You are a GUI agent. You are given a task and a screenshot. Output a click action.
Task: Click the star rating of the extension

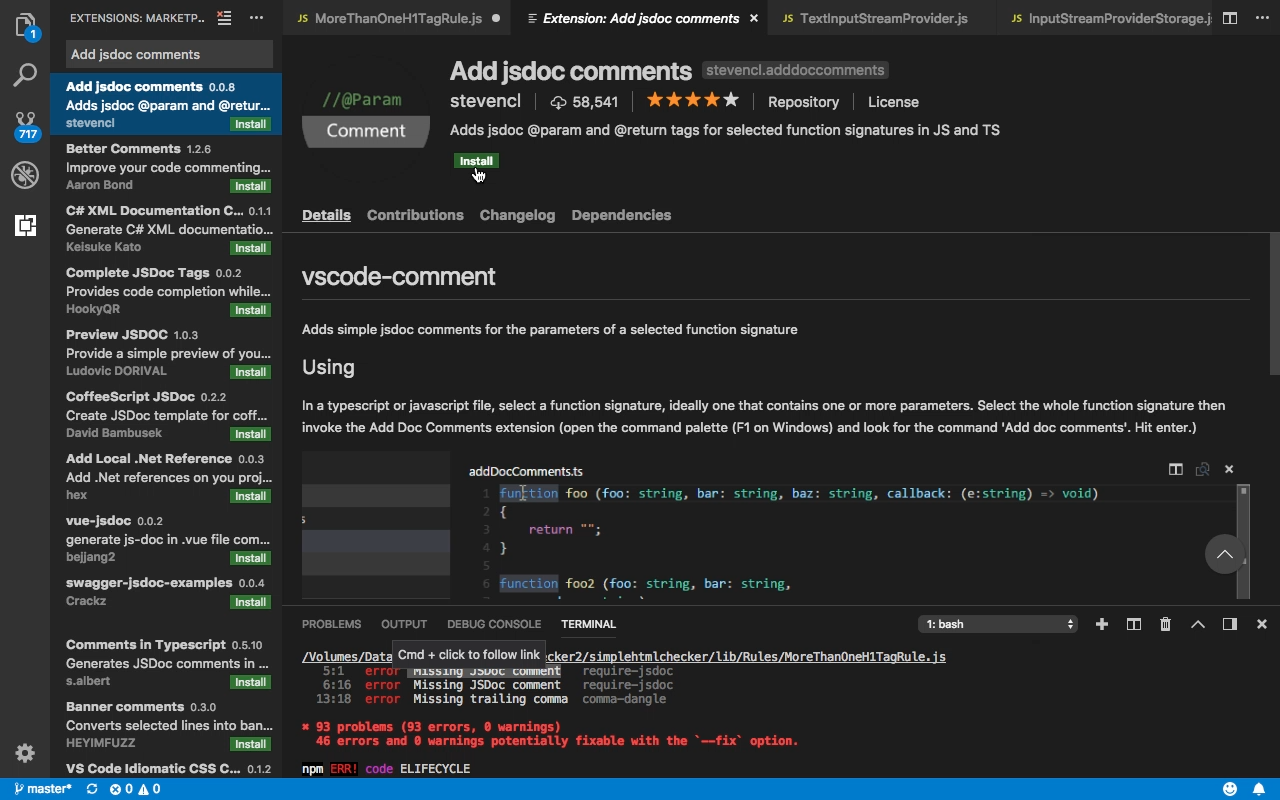[692, 100]
